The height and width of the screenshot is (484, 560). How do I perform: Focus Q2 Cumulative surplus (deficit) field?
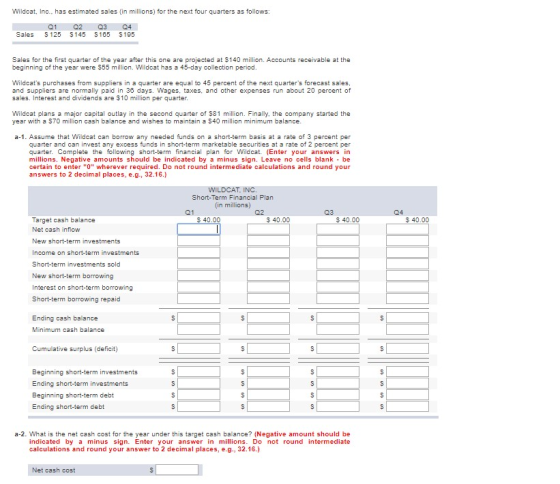pos(268,348)
